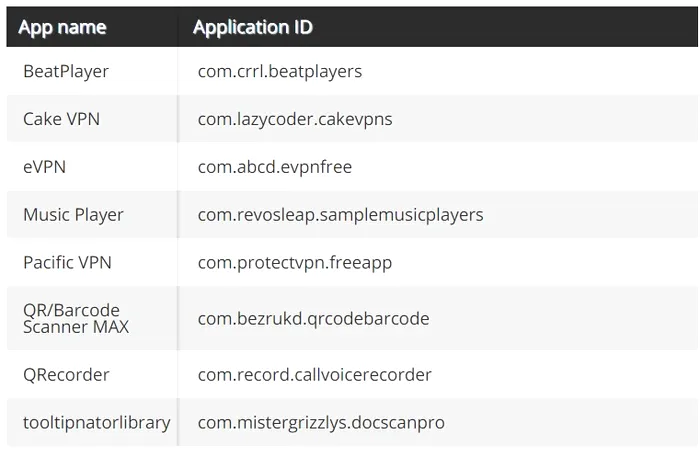The height and width of the screenshot is (457, 700).
Task: Click the com.crrl.beatplayers application ID
Action: click(x=280, y=71)
